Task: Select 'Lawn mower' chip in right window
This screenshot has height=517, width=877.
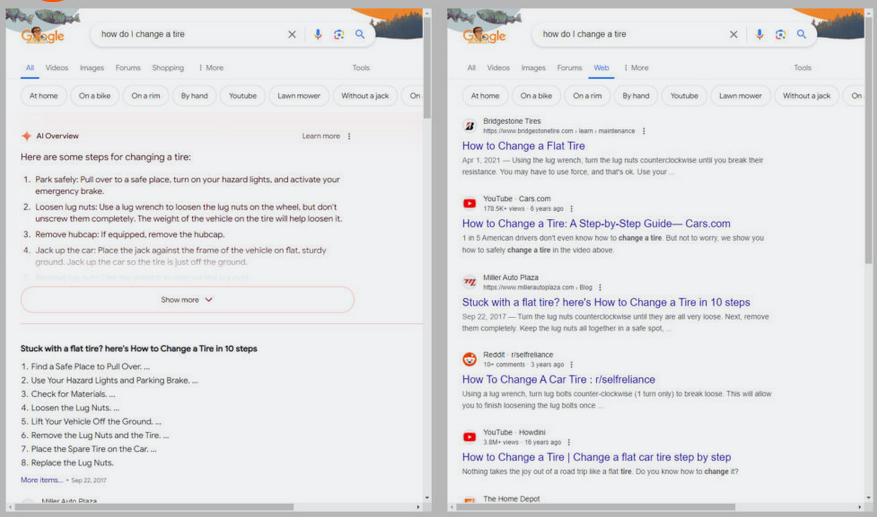Action: click(741, 96)
